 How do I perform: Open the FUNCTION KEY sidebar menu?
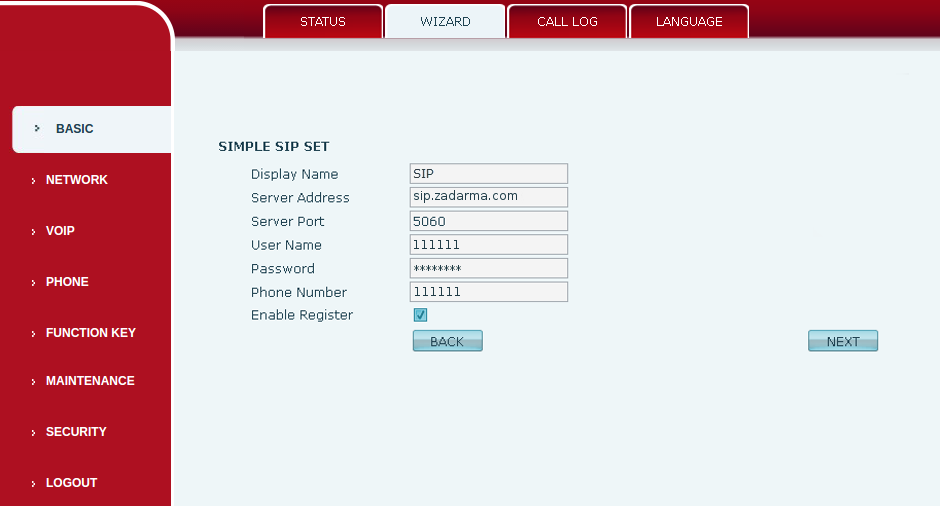click(90, 333)
